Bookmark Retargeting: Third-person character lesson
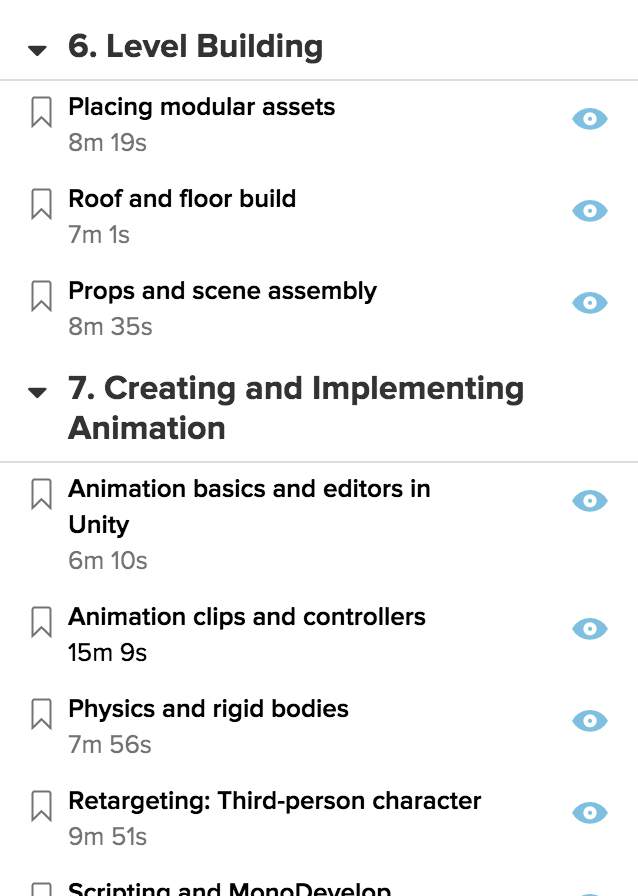 tap(41, 806)
